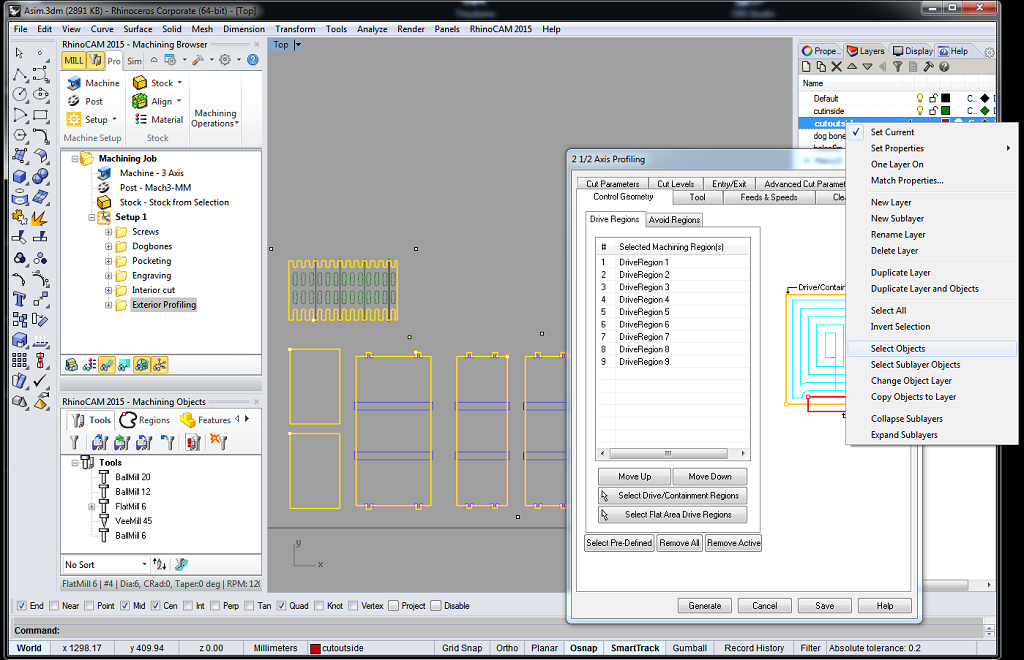Toggle the Disable osnap checkbox
The width and height of the screenshot is (1024, 660).
point(436,606)
